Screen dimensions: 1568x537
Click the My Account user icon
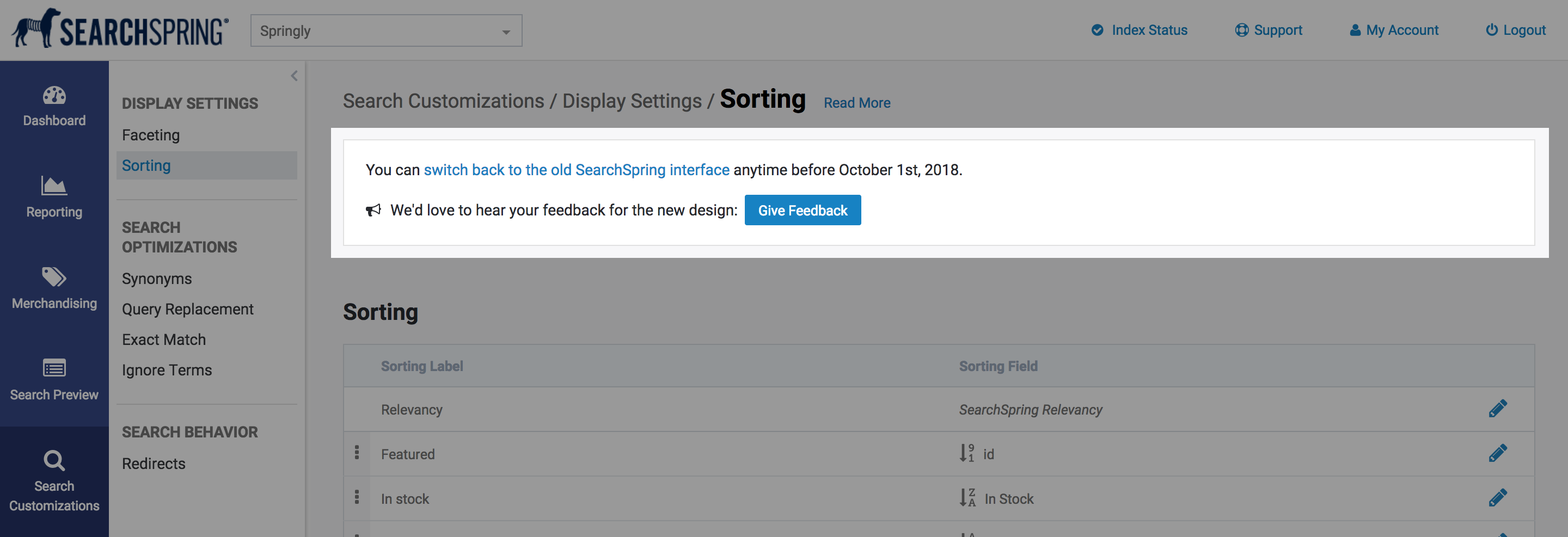[x=1355, y=30]
